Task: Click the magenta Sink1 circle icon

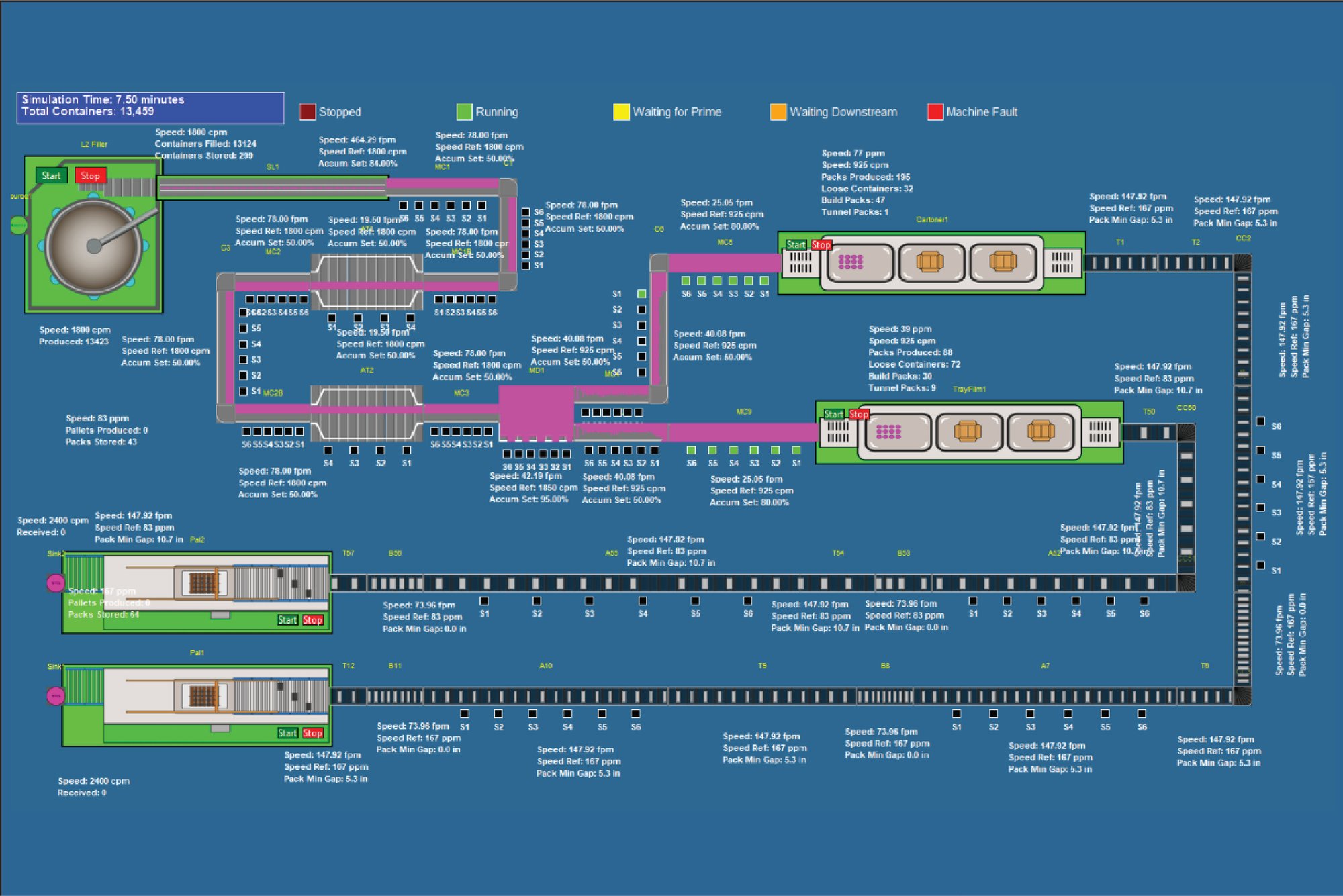Action: tap(55, 696)
